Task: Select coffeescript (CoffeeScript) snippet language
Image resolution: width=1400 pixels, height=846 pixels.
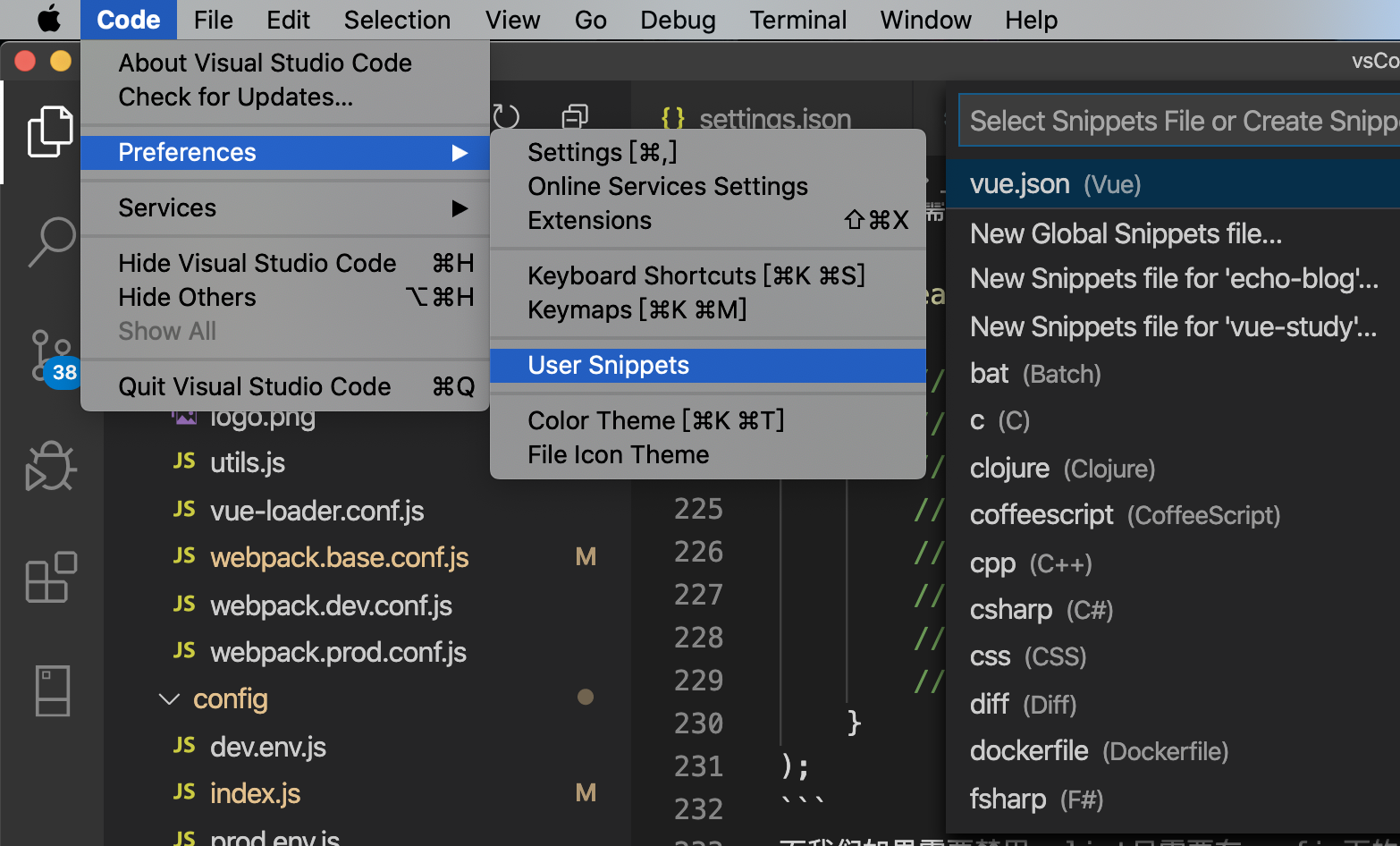Action: [1173, 515]
